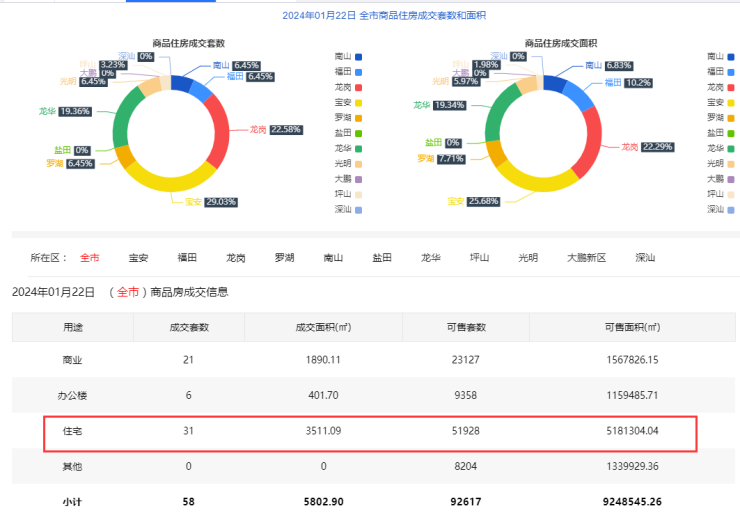Switch to the 福田 district filter
Screen dimensions: 740x520
[187, 258]
